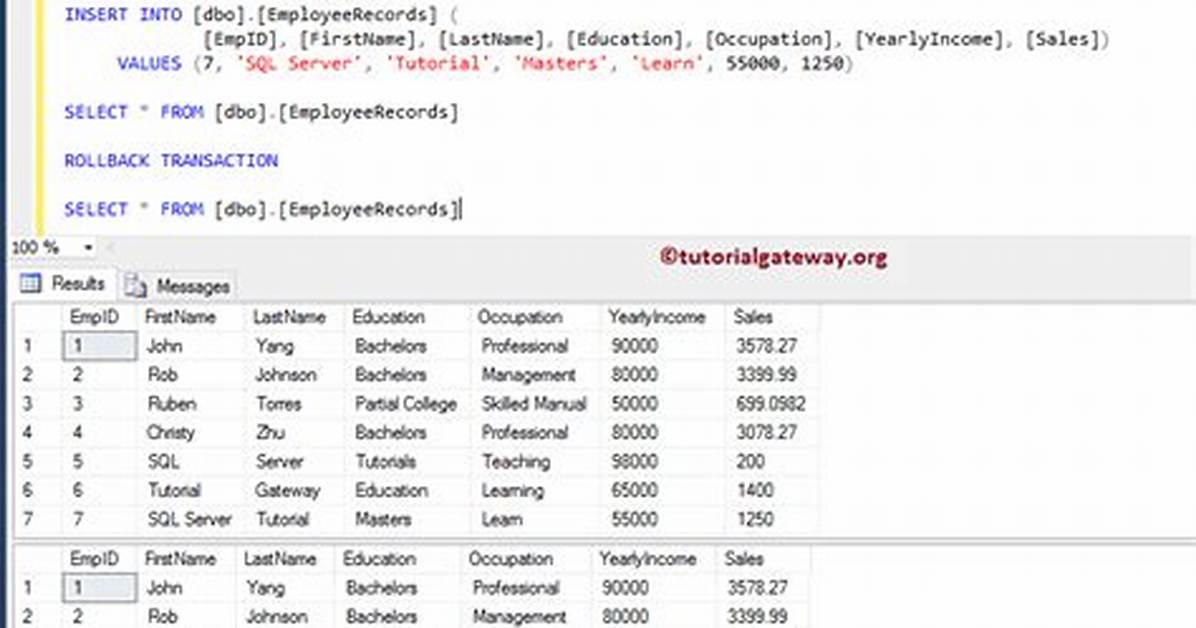Click the cell containing Ruben

click(172, 404)
